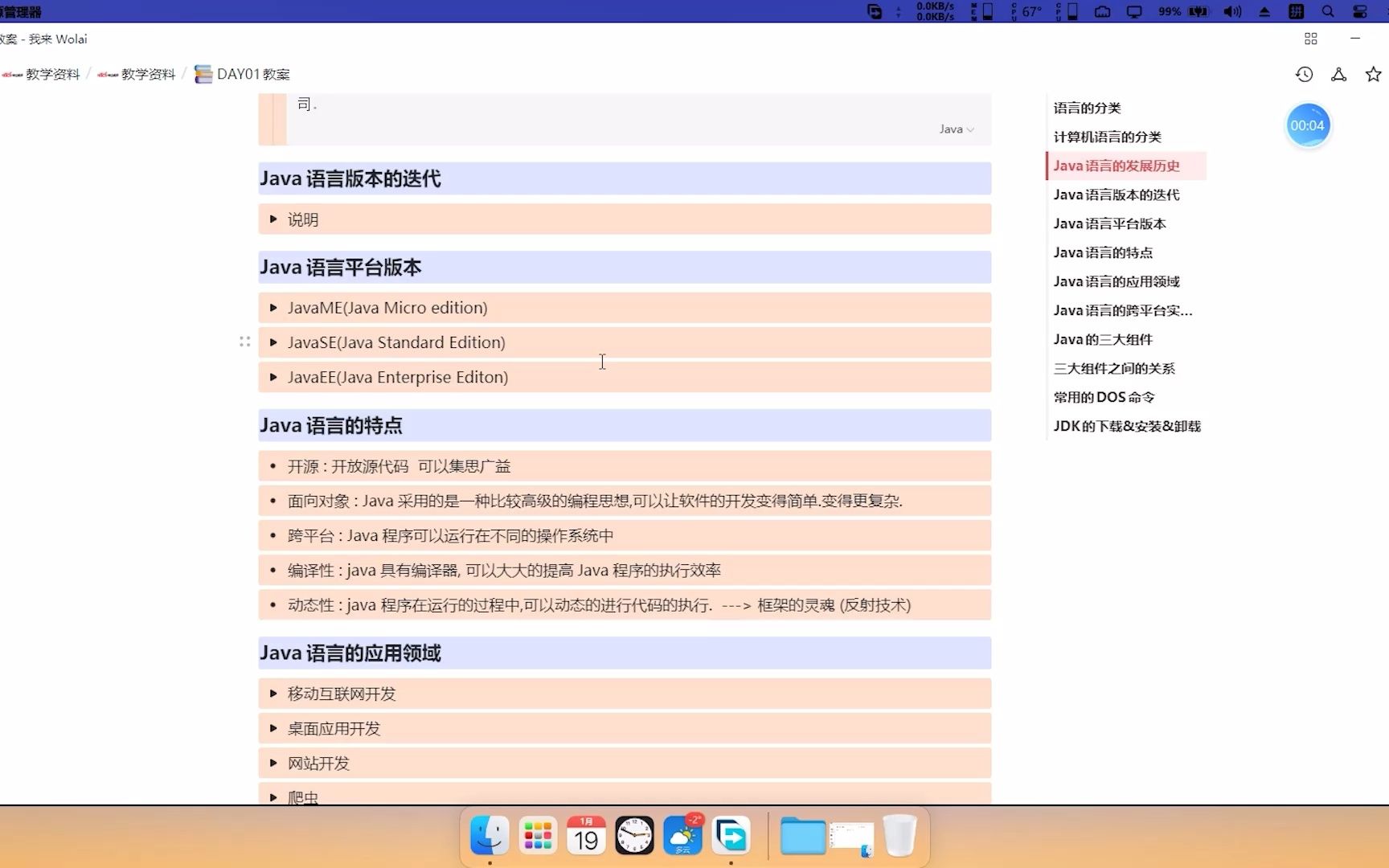The height and width of the screenshot is (868, 1389).
Task: Click the four-square grid view icon
Action: [1310, 39]
